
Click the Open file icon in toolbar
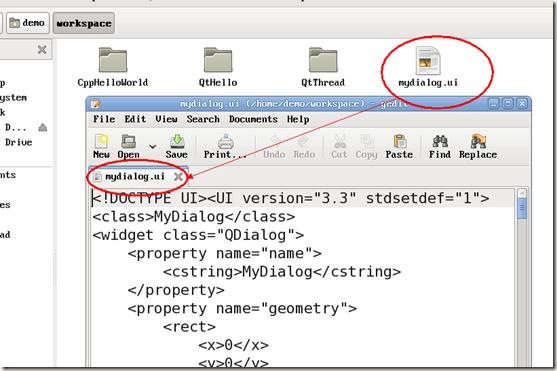point(128,141)
